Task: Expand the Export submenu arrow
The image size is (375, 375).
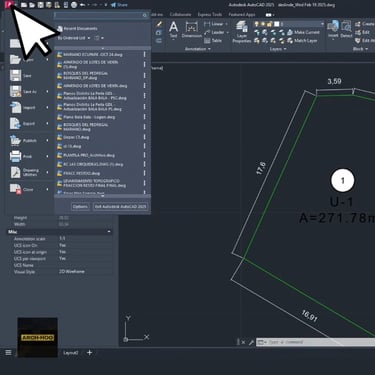Action: pos(47,124)
